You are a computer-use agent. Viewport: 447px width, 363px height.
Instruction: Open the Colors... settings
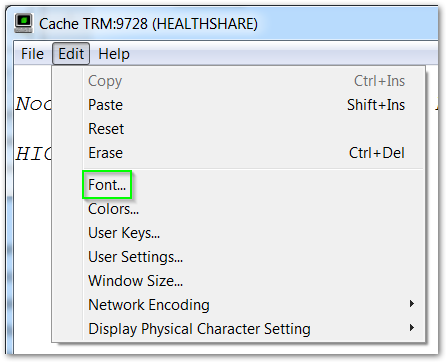click(x=113, y=209)
